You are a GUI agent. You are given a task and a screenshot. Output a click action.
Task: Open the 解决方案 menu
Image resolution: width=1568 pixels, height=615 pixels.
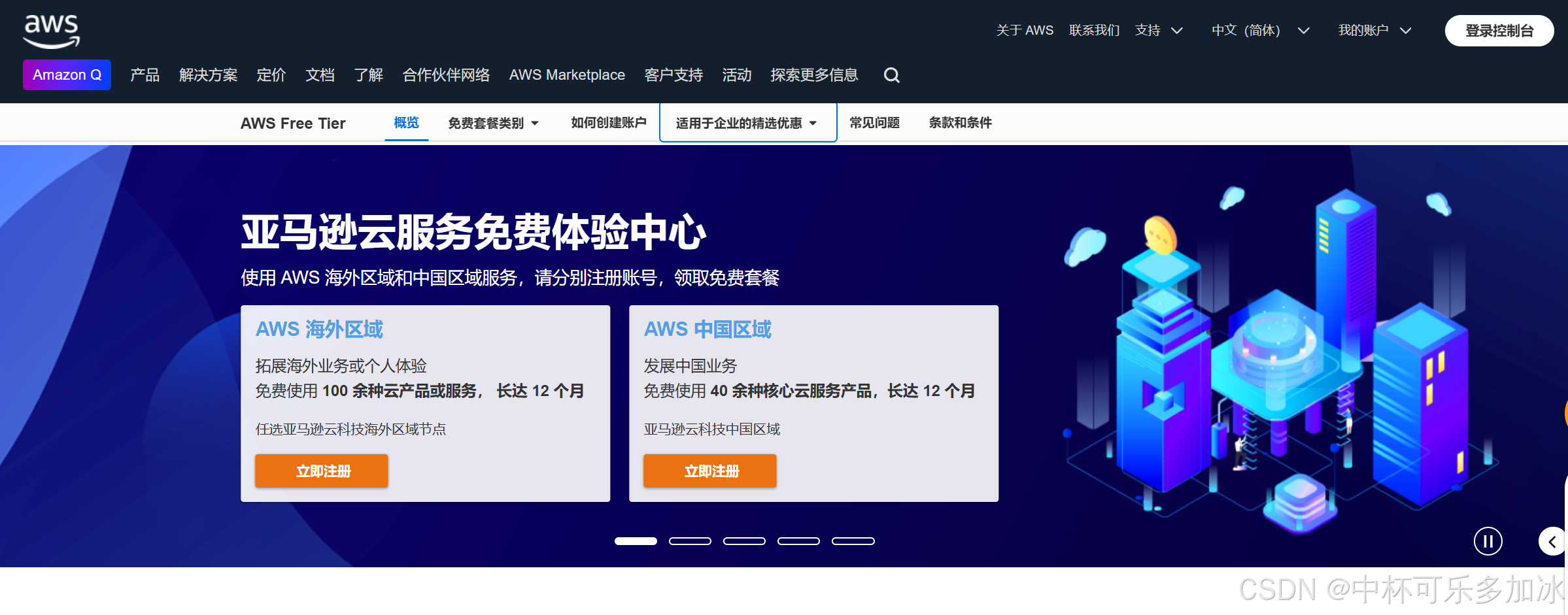click(208, 75)
